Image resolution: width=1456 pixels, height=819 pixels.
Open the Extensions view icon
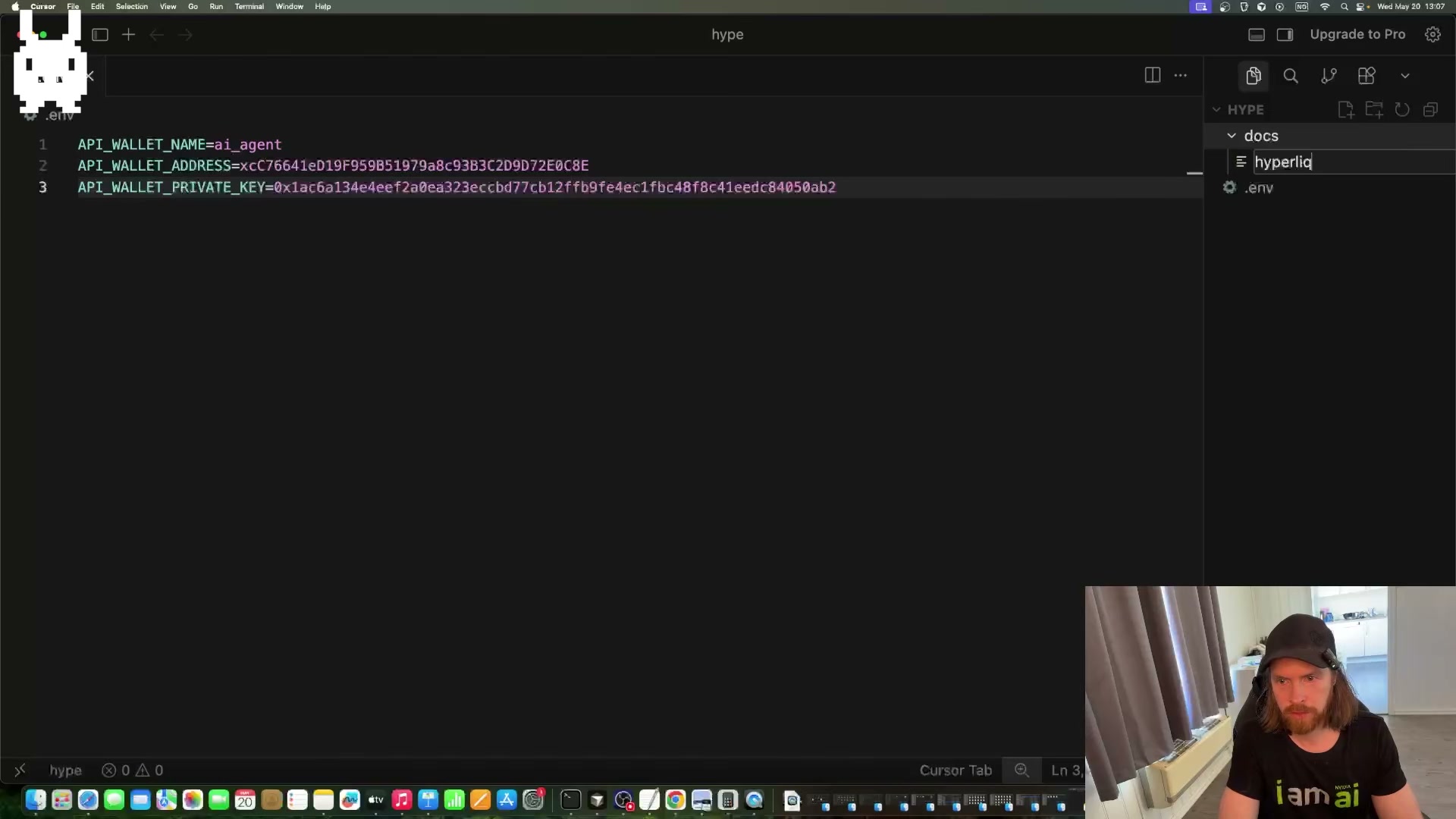tap(1367, 76)
